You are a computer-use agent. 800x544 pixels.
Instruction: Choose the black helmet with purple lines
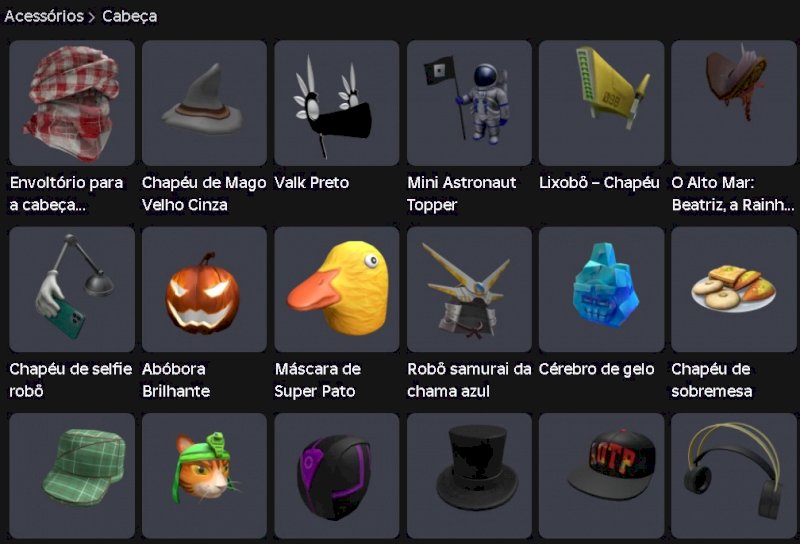coord(337,476)
